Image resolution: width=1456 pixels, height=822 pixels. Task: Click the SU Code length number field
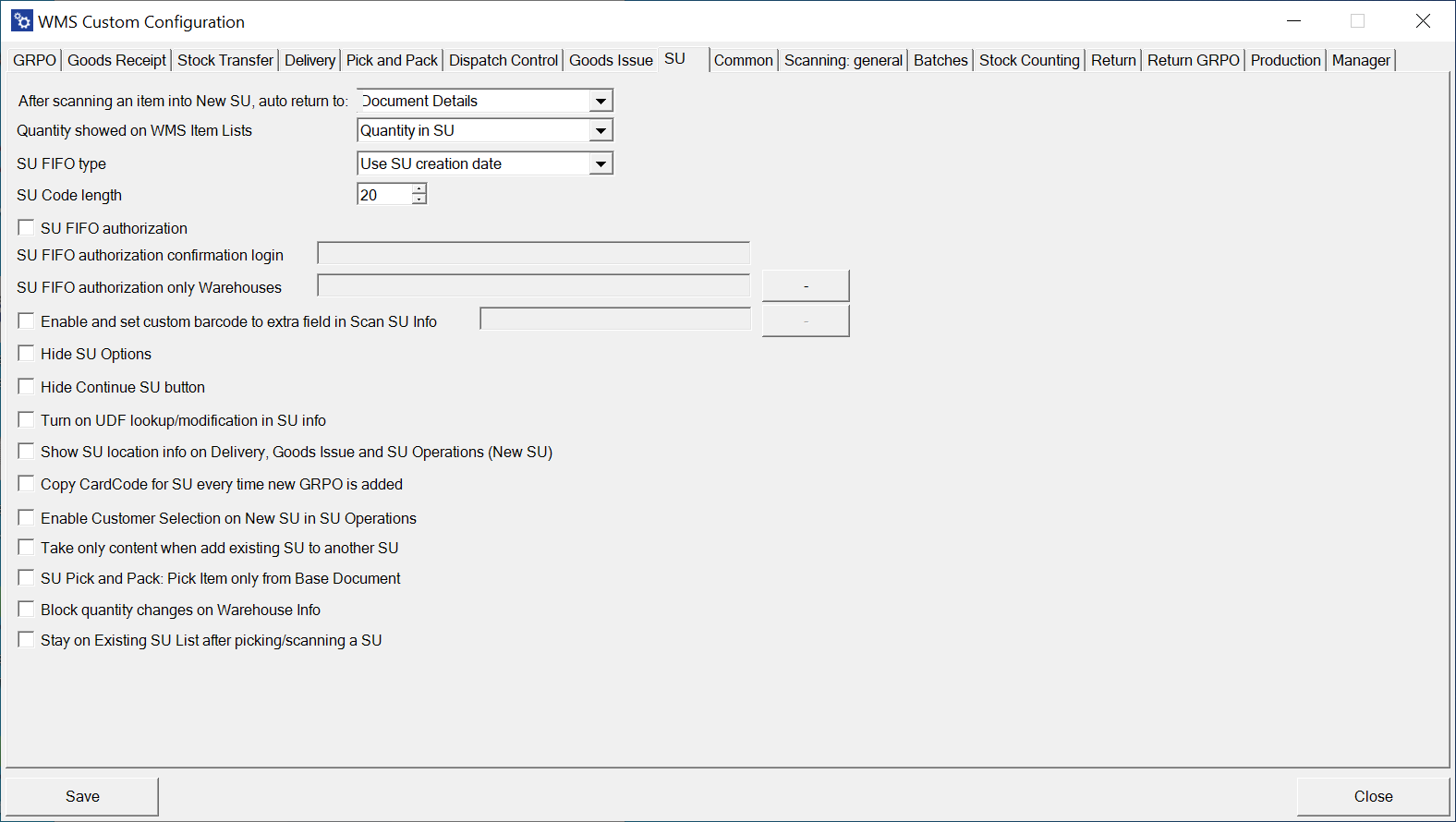[383, 195]
